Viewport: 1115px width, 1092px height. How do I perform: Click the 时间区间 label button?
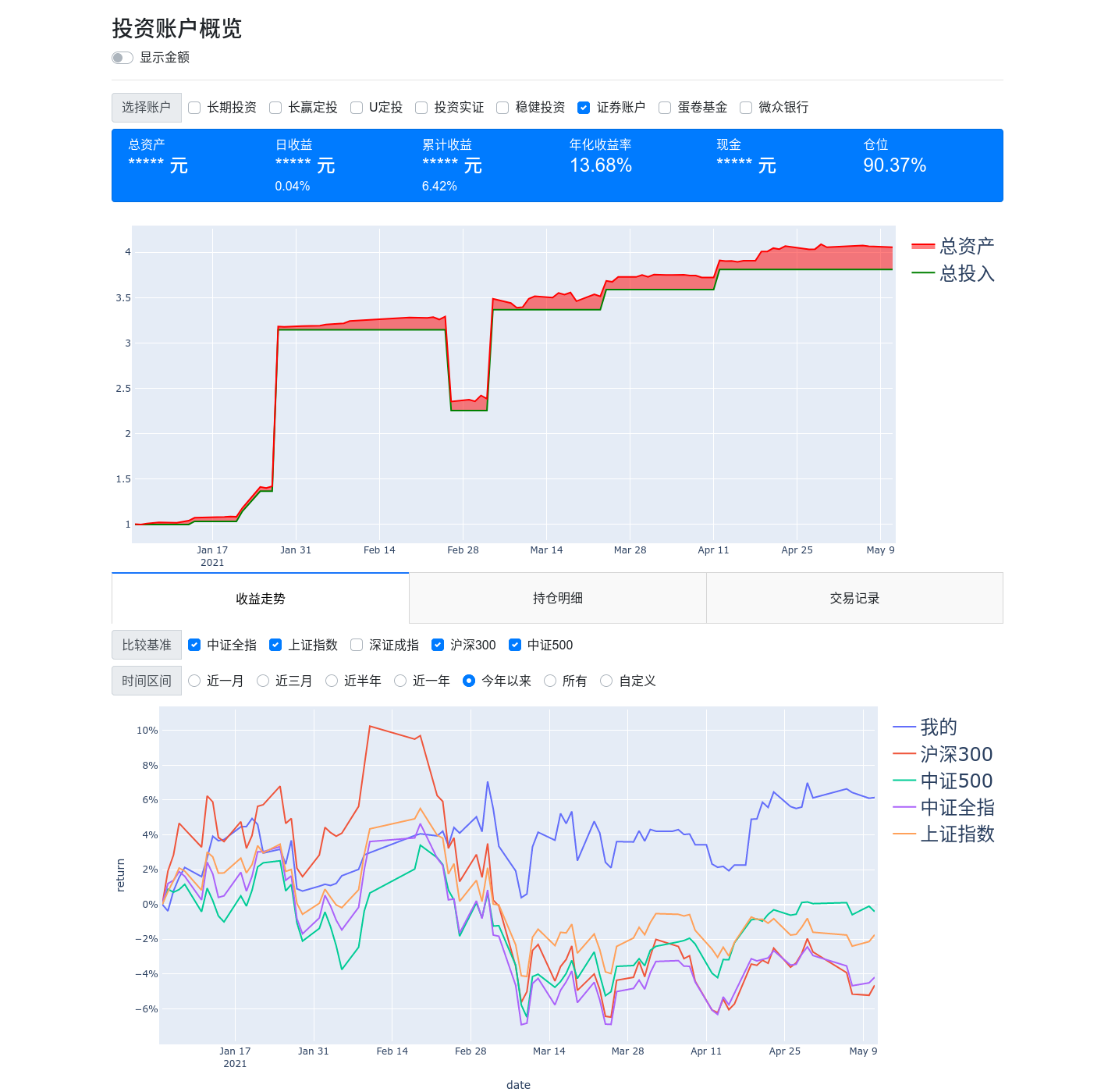coord(147,681)
